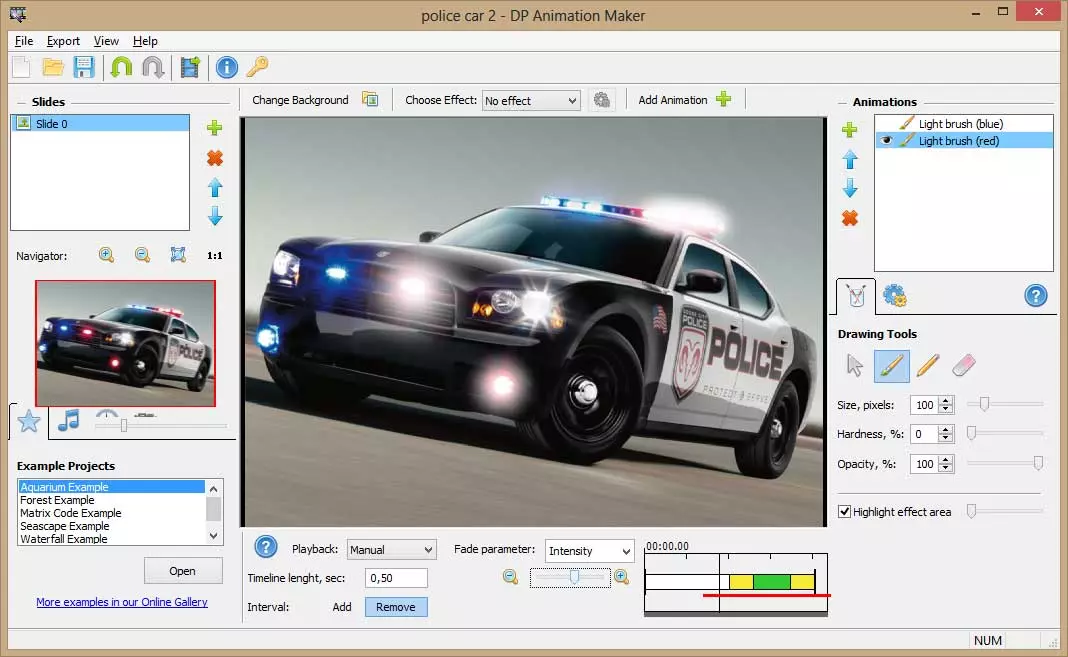Click the key registration icon
The height and width of the screenshot is (657, 1068).
point(257,67)
